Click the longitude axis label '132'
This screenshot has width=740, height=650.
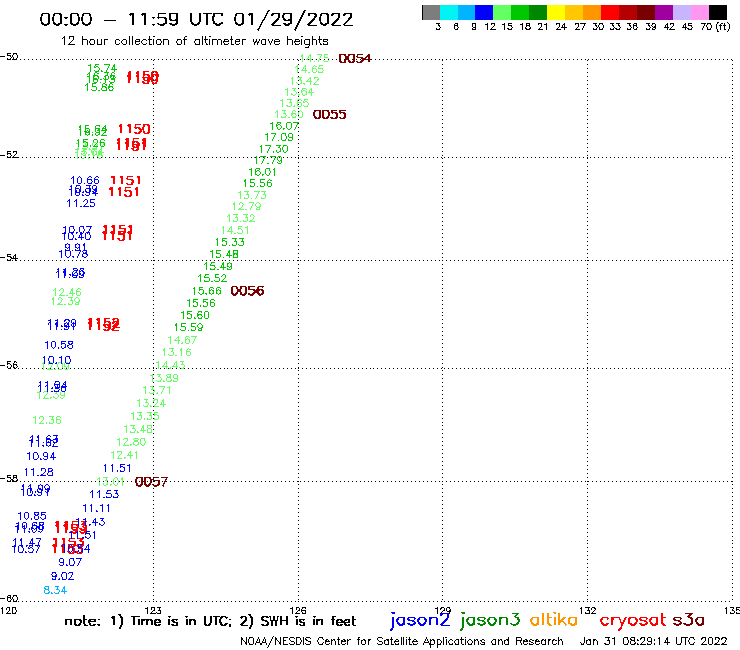pyautogui.click(x=588, y=611)
